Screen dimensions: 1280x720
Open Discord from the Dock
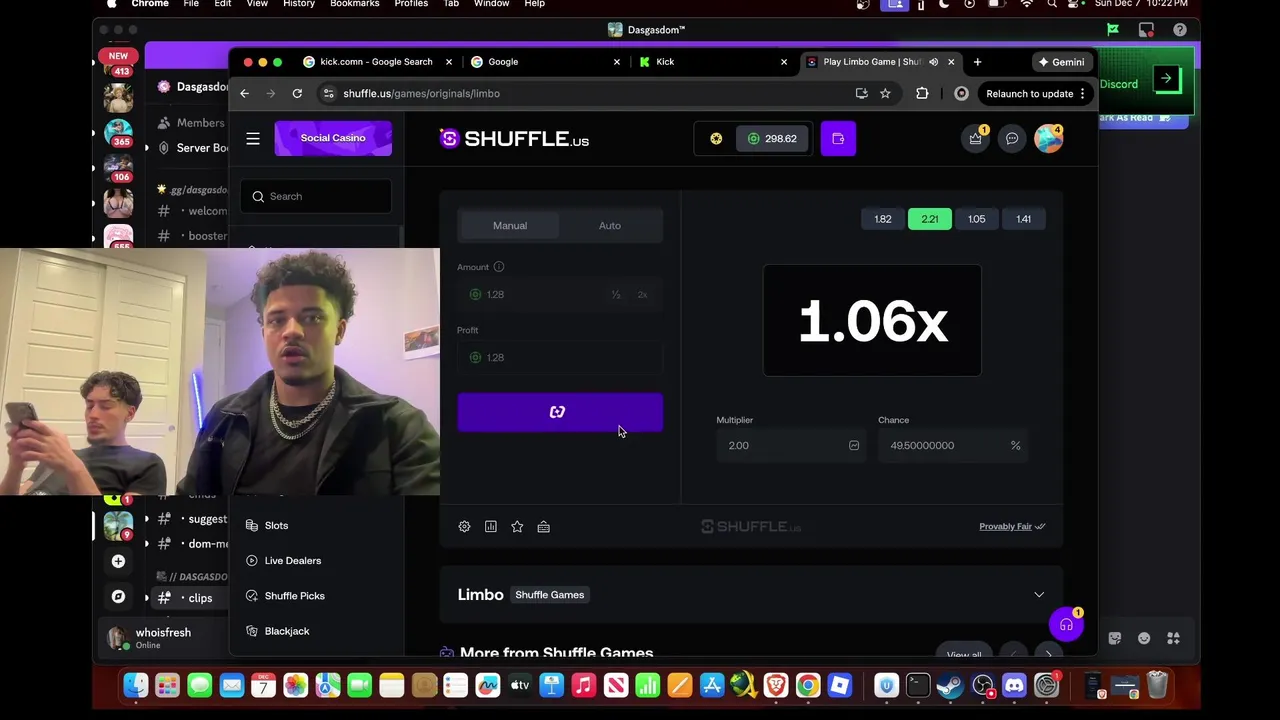[1014, 685]
